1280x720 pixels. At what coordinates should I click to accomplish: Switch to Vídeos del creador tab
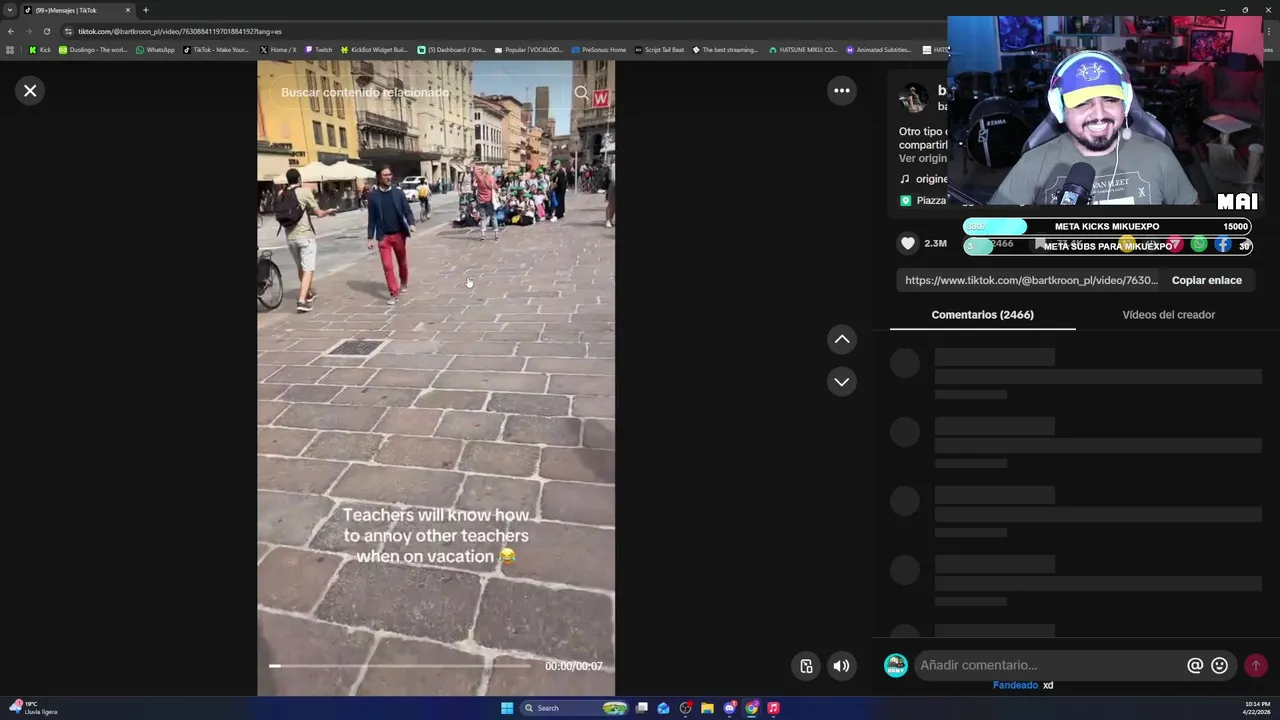(1168, 315)
